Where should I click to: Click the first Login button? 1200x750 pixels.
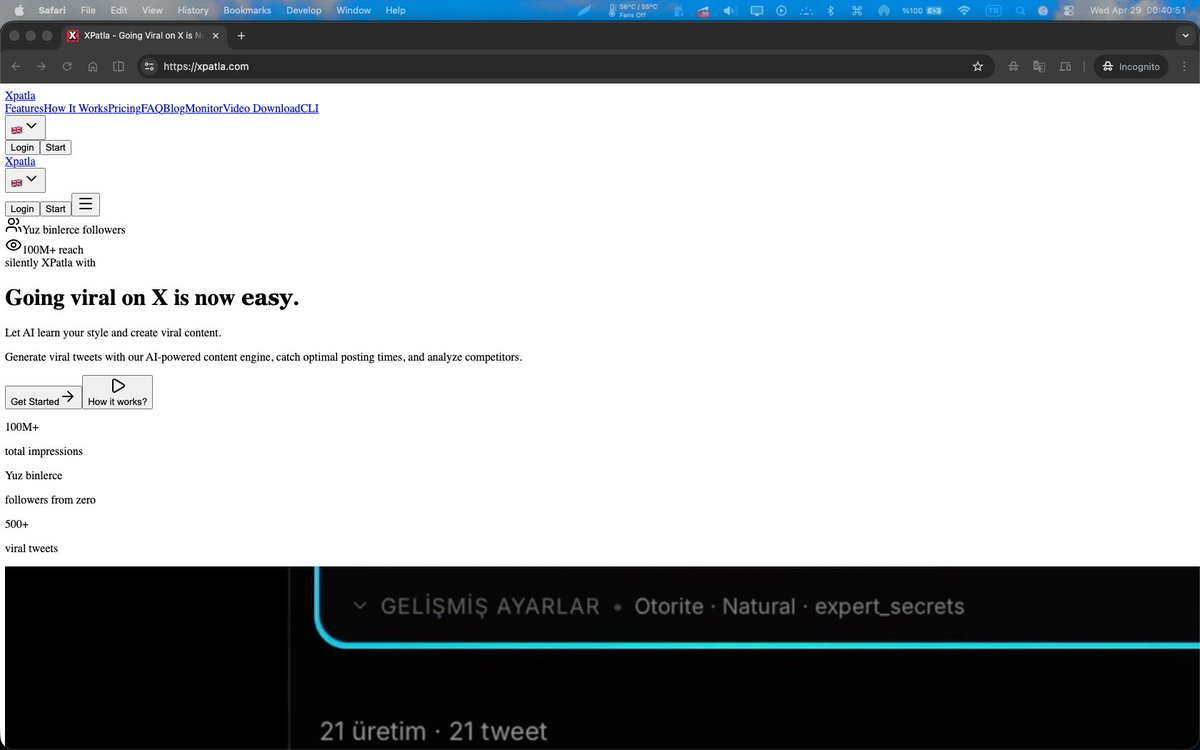pyautogui.click(x=22, y=147)
